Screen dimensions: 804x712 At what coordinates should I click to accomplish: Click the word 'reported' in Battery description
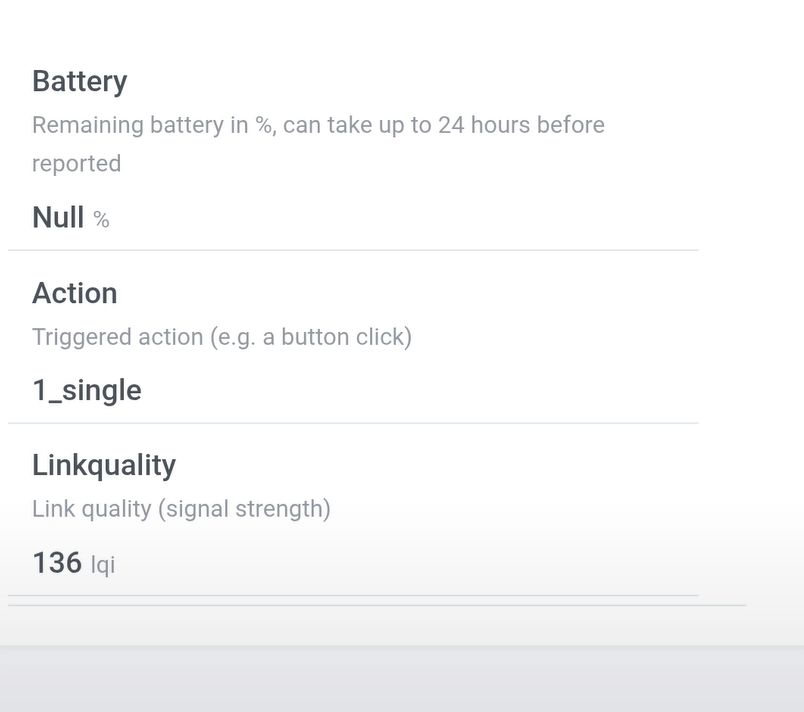76,163
